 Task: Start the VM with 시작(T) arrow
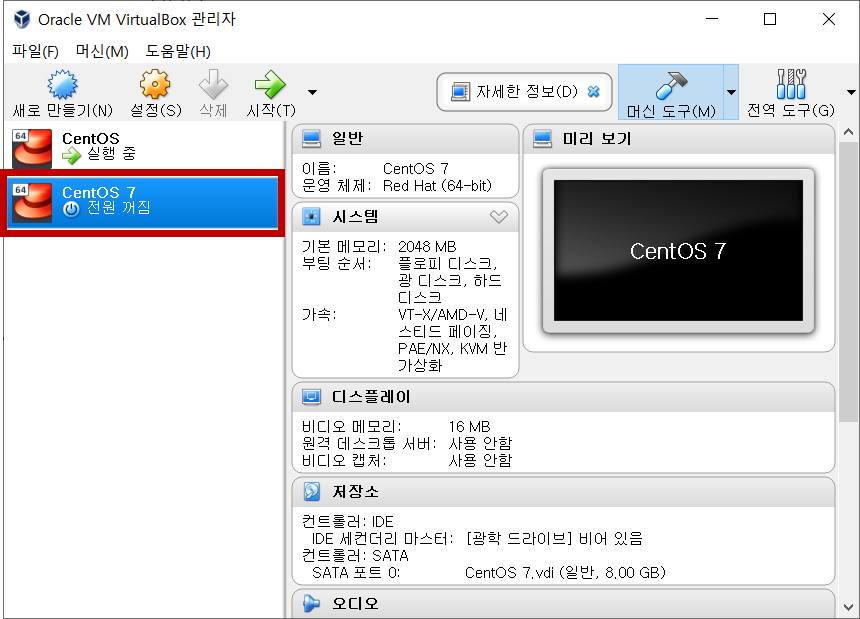[x=270, y=84]
